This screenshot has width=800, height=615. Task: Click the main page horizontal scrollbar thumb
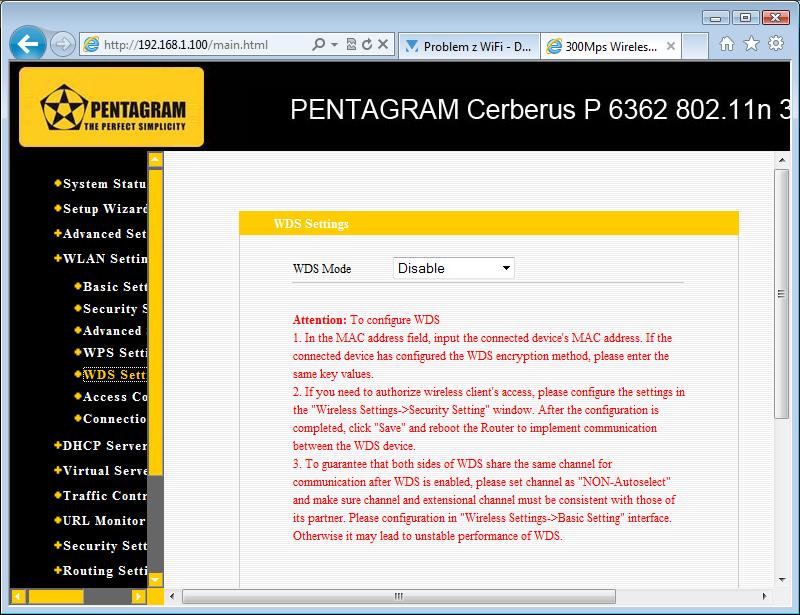pyautogui.click(x=399, y=596)
